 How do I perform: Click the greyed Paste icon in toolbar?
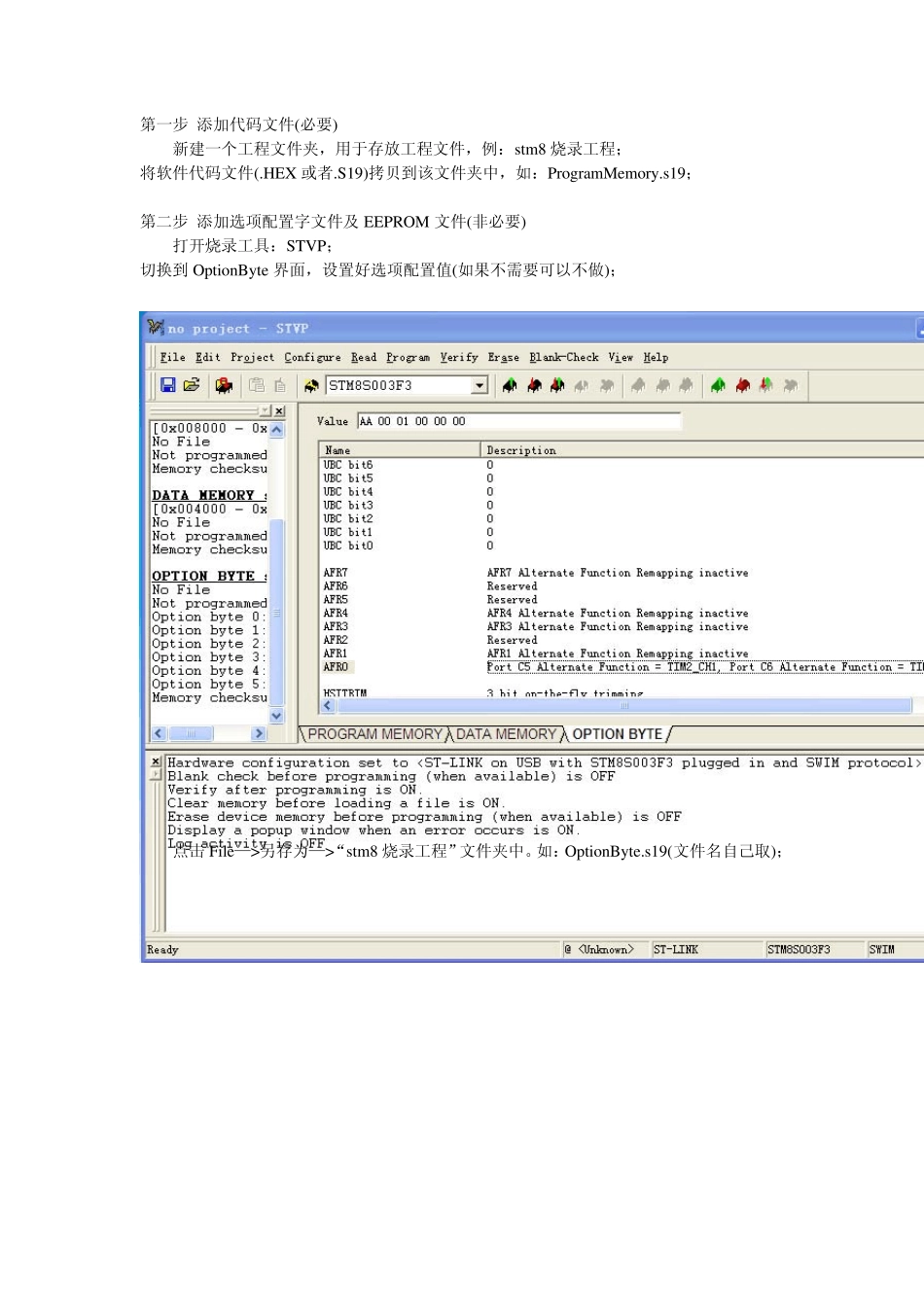(280, 385)
